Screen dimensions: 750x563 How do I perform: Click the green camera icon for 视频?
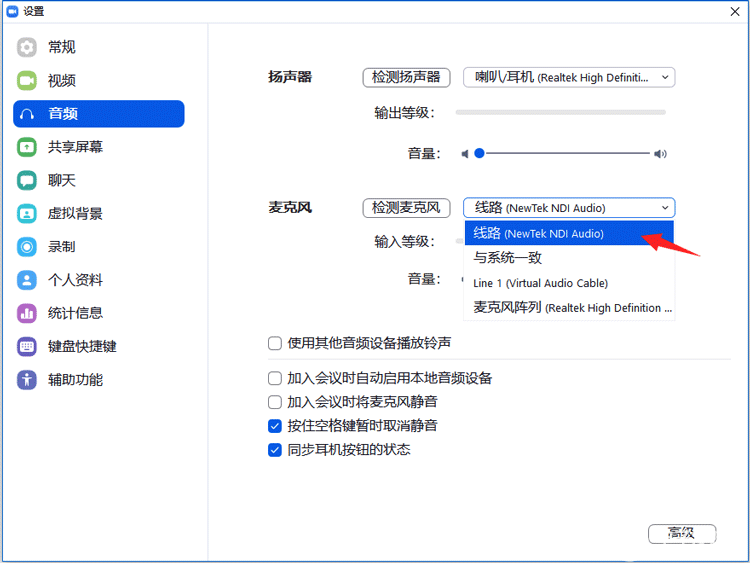pyautogui.click(x=27, y=80)
